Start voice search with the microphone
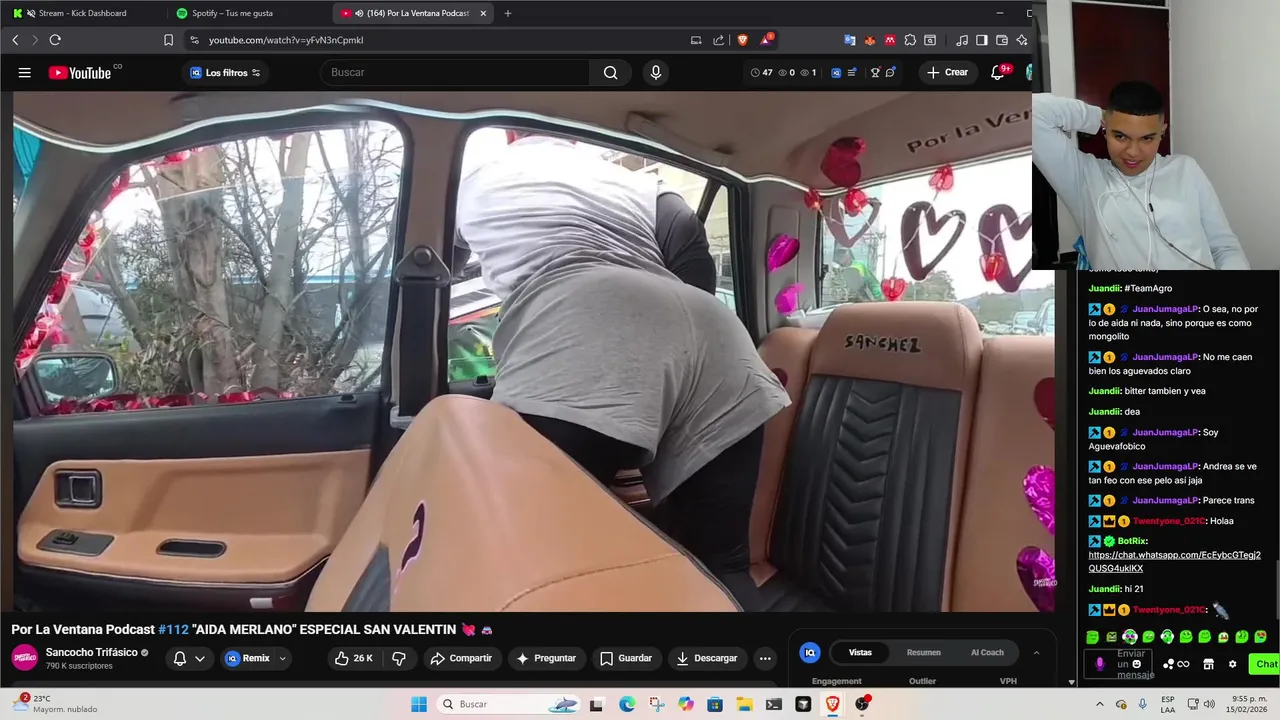 tap(655, 72)
